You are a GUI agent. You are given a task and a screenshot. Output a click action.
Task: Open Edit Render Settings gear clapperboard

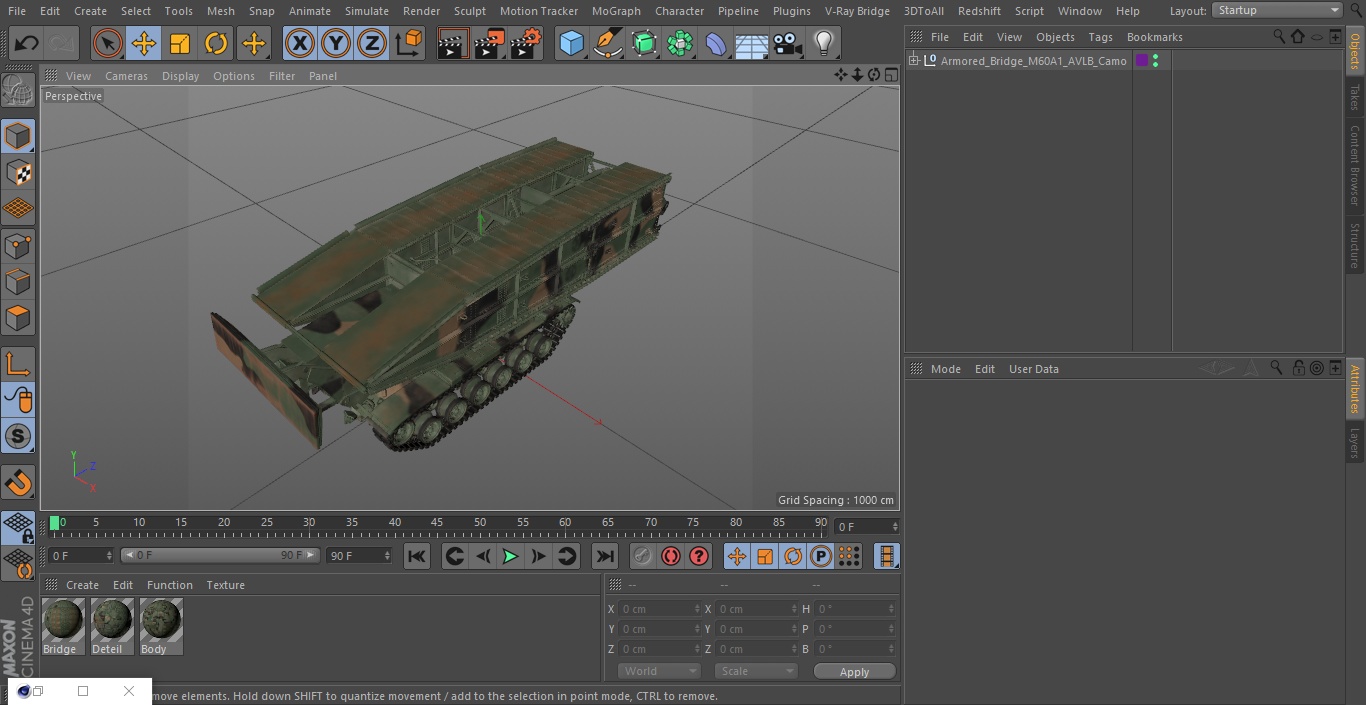[526, 43]
